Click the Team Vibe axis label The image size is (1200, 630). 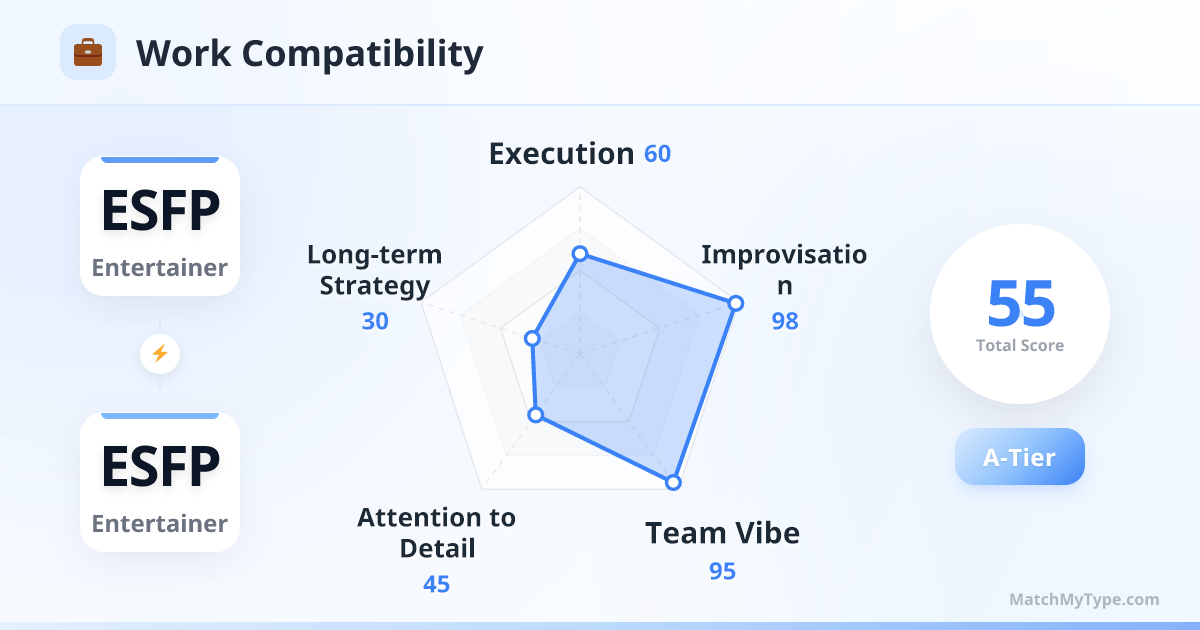[x=722, y=533]
